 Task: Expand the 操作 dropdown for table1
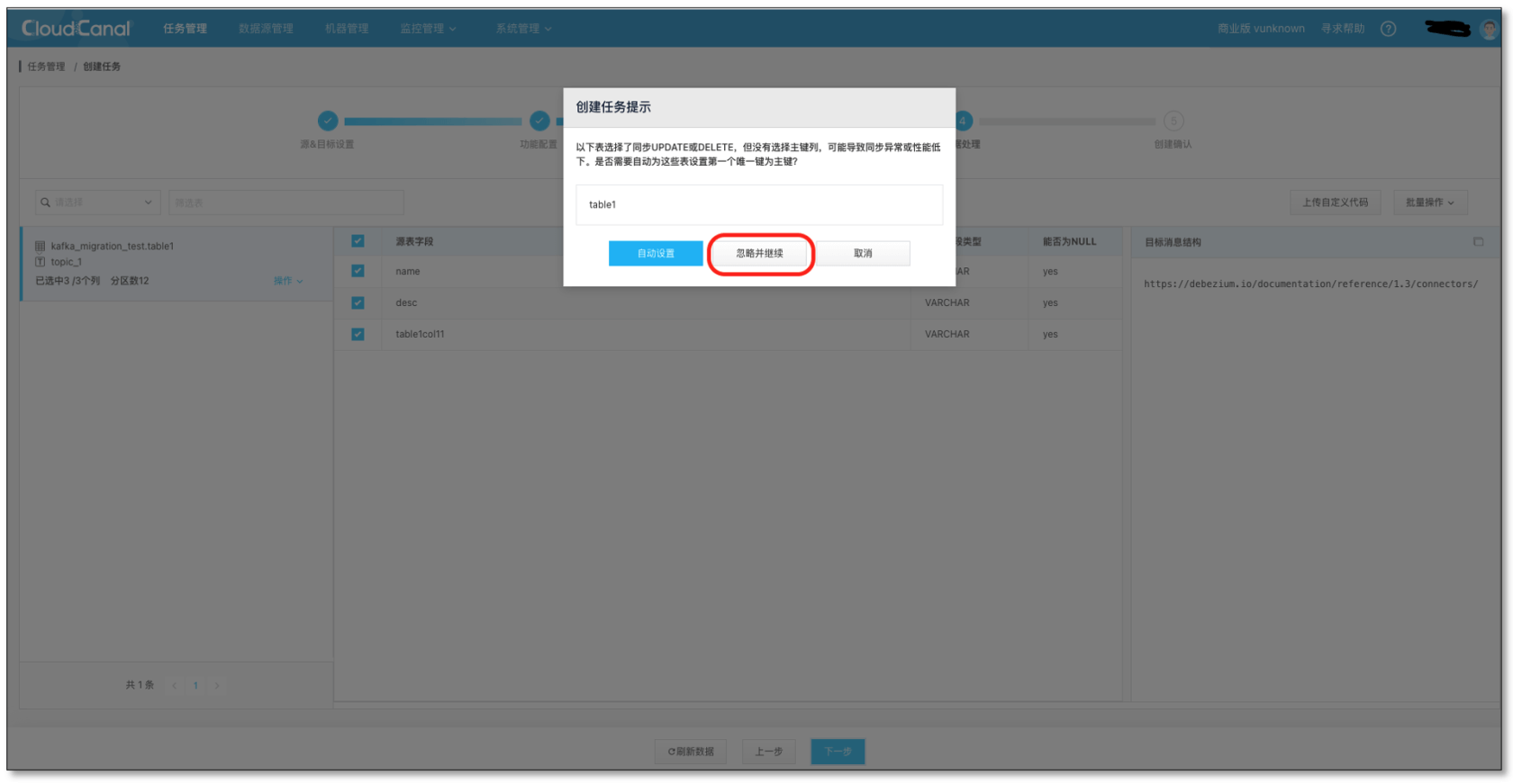pyautogui.click(x=288, y=281)
